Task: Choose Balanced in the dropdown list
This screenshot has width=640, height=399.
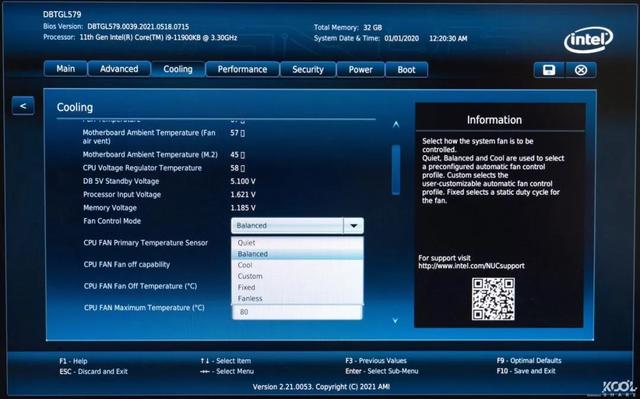Action: coord(297,254)
